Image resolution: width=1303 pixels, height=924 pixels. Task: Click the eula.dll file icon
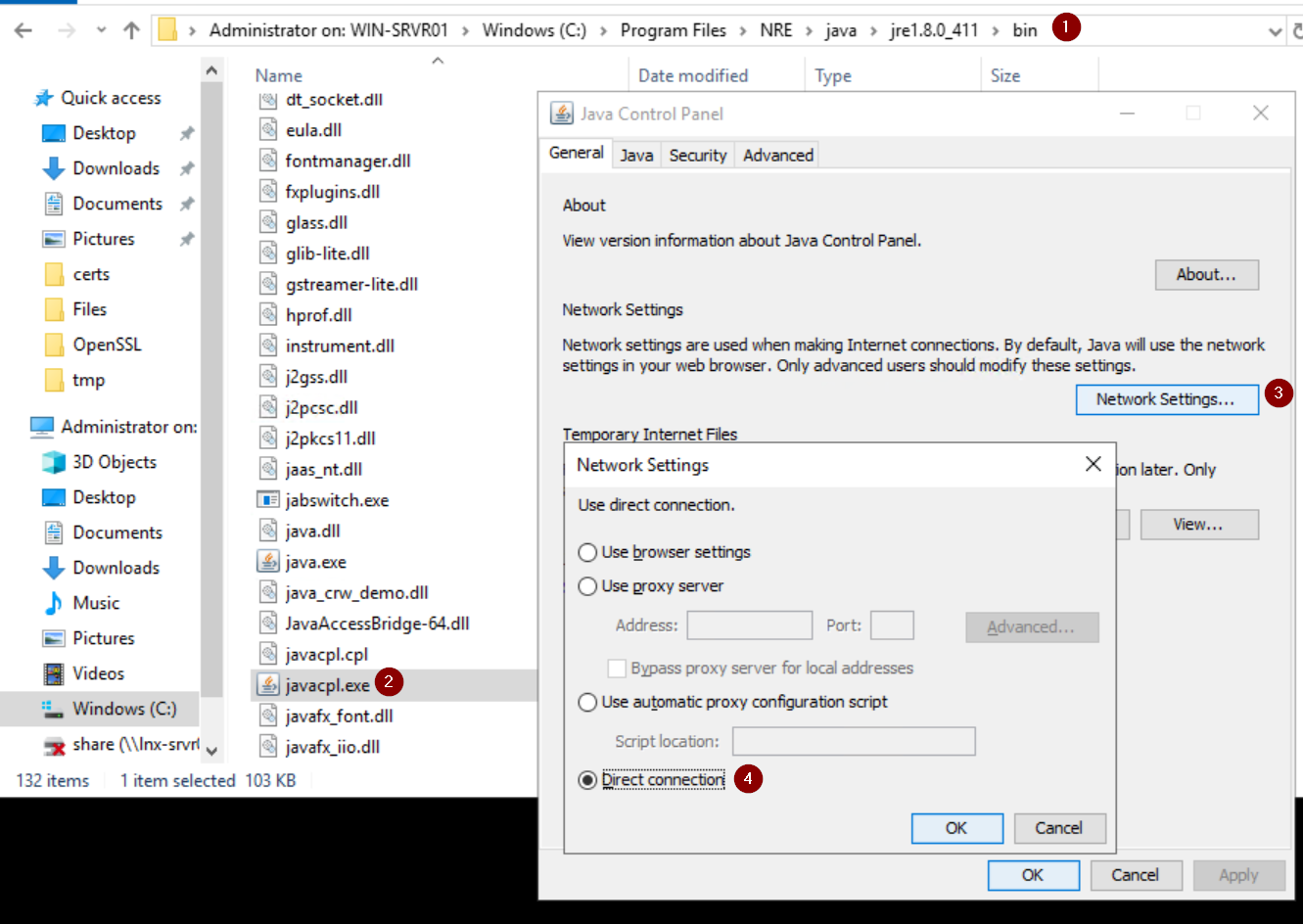coord(268,130)
